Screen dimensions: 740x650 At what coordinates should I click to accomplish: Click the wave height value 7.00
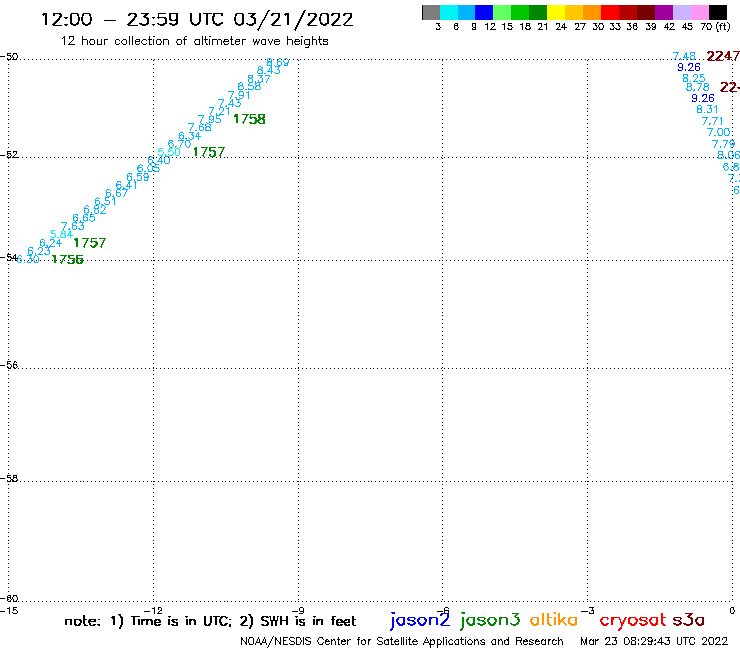point(718,132)
